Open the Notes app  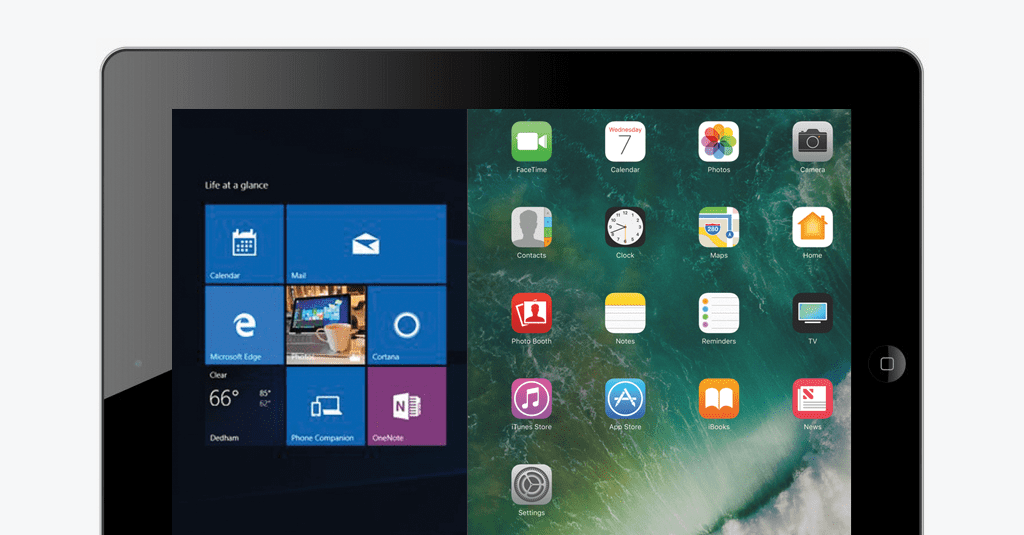625,313
